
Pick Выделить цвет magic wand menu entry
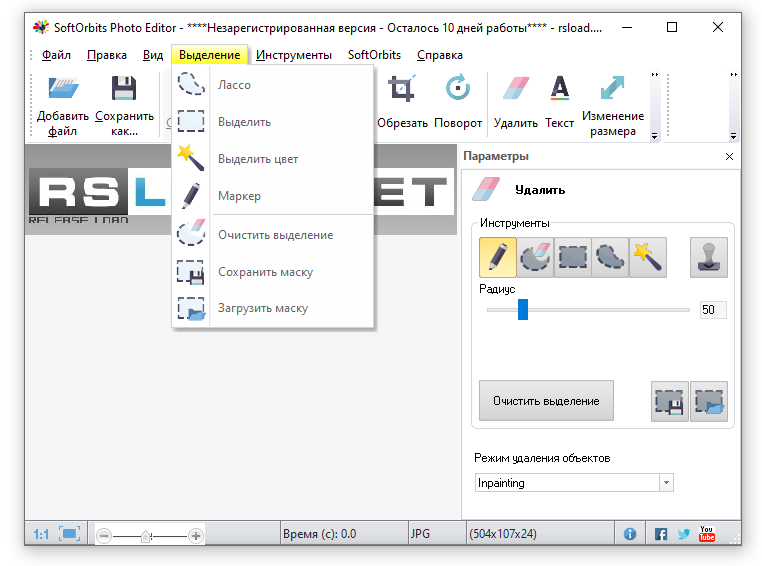273,159
